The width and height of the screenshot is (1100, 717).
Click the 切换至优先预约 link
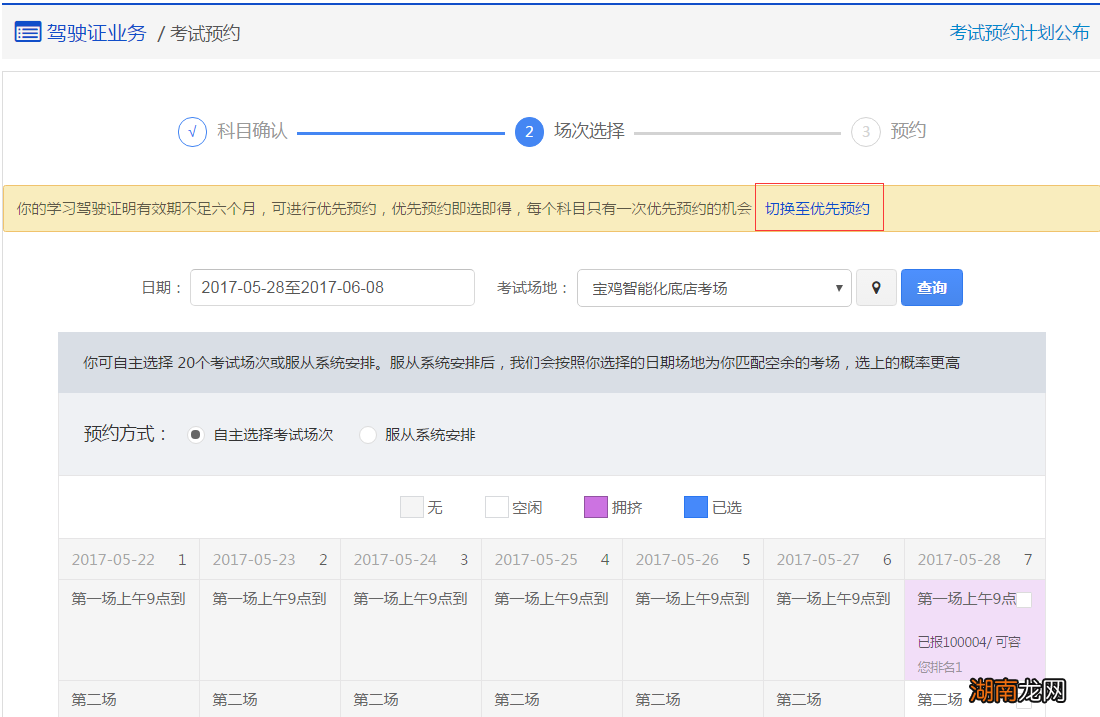(818, 208)
